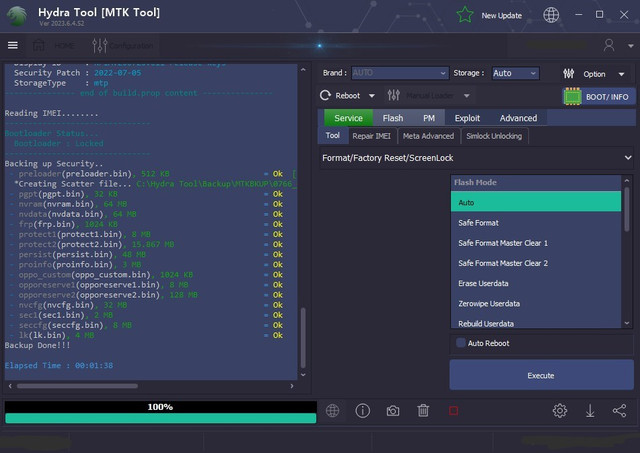Screen dimensions: 640x453
Task: Select Zerowipe Userdata option
Action: pos(536,304)
